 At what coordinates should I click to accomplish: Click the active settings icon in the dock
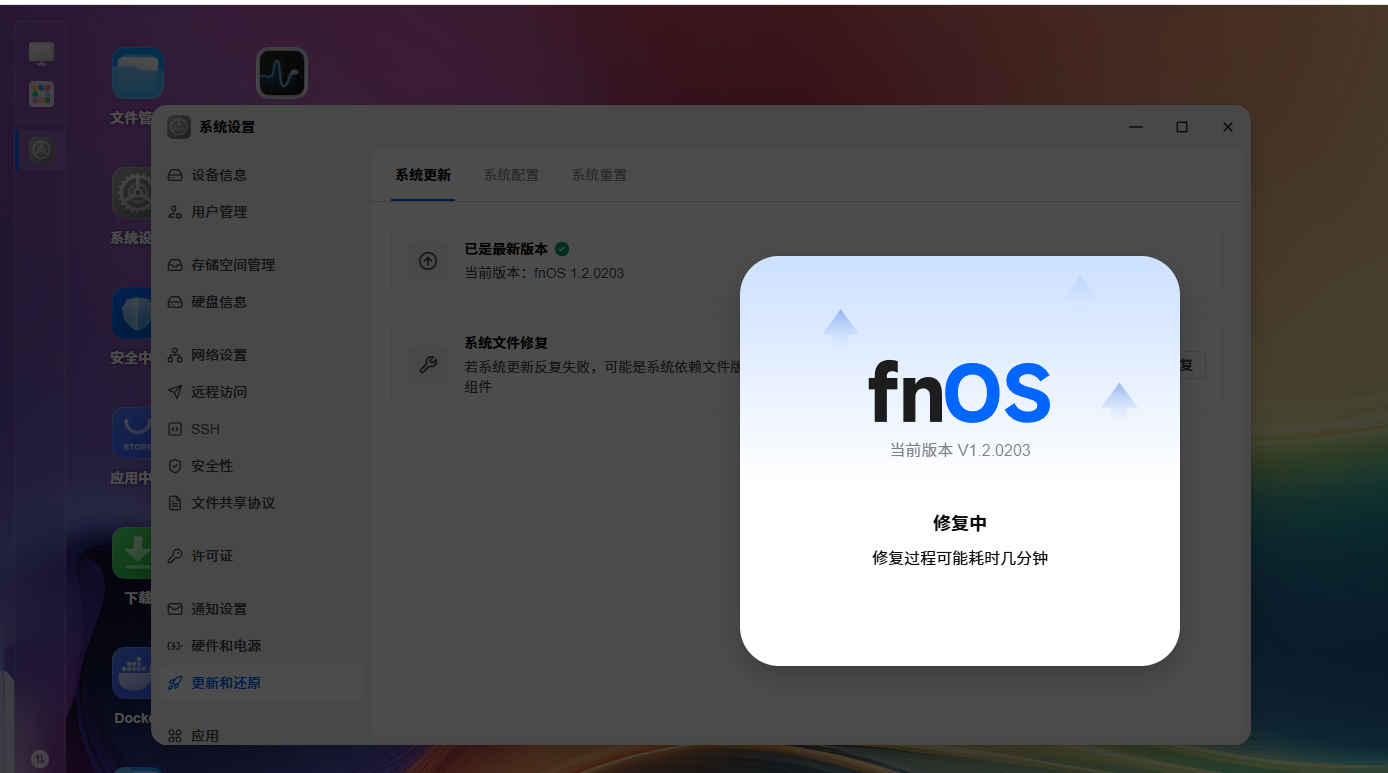coord(41,150)
